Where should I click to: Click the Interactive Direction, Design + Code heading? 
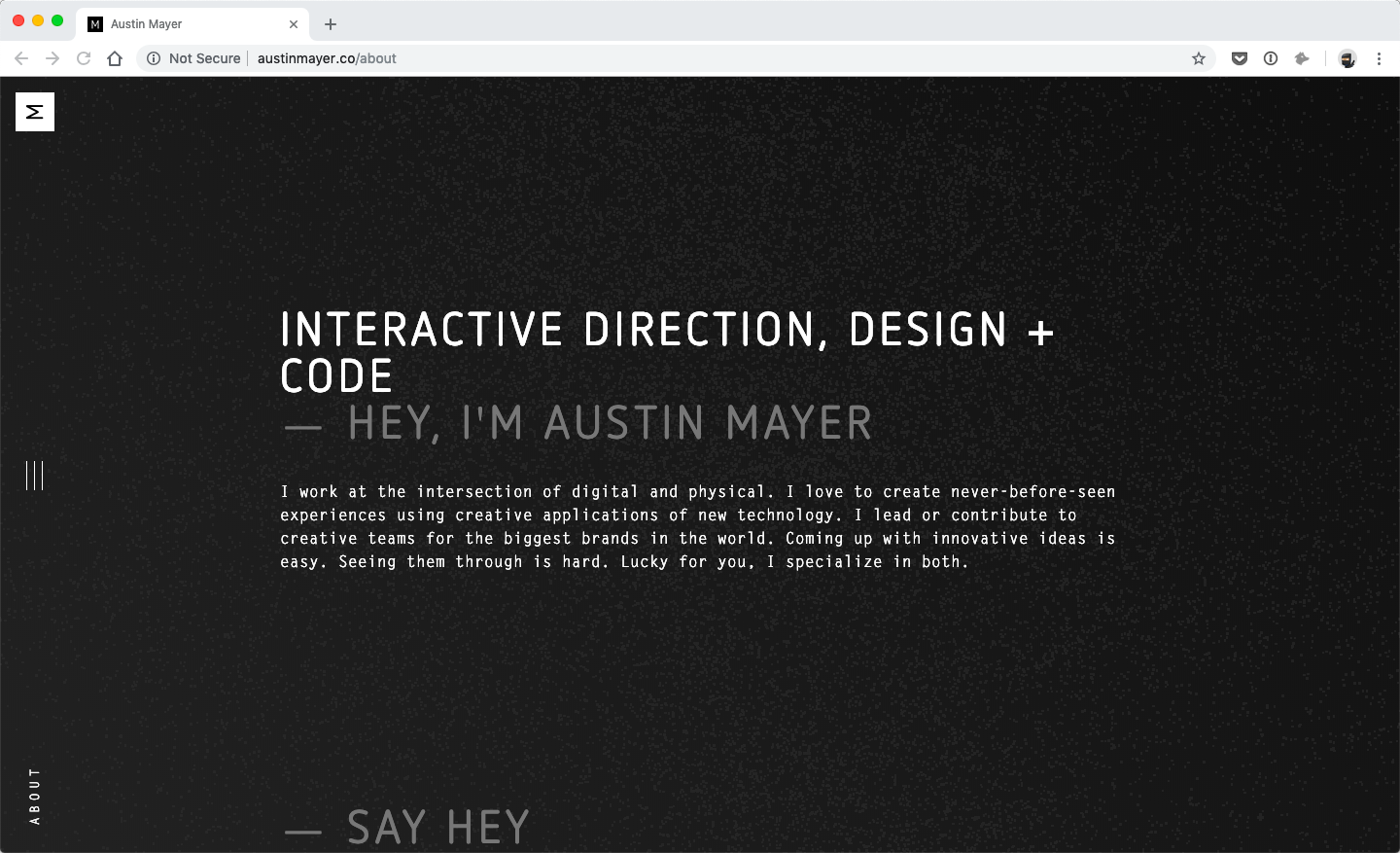(x=667, y=352)
